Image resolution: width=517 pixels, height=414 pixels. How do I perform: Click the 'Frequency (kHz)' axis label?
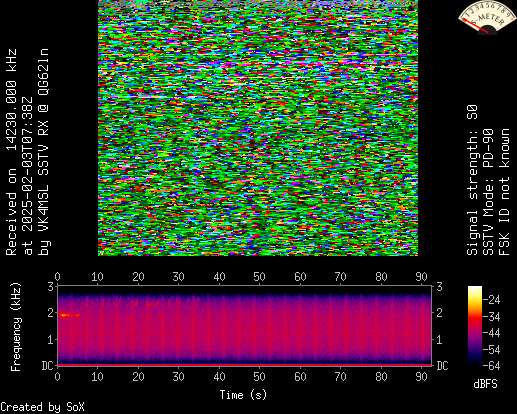point(16,327)
